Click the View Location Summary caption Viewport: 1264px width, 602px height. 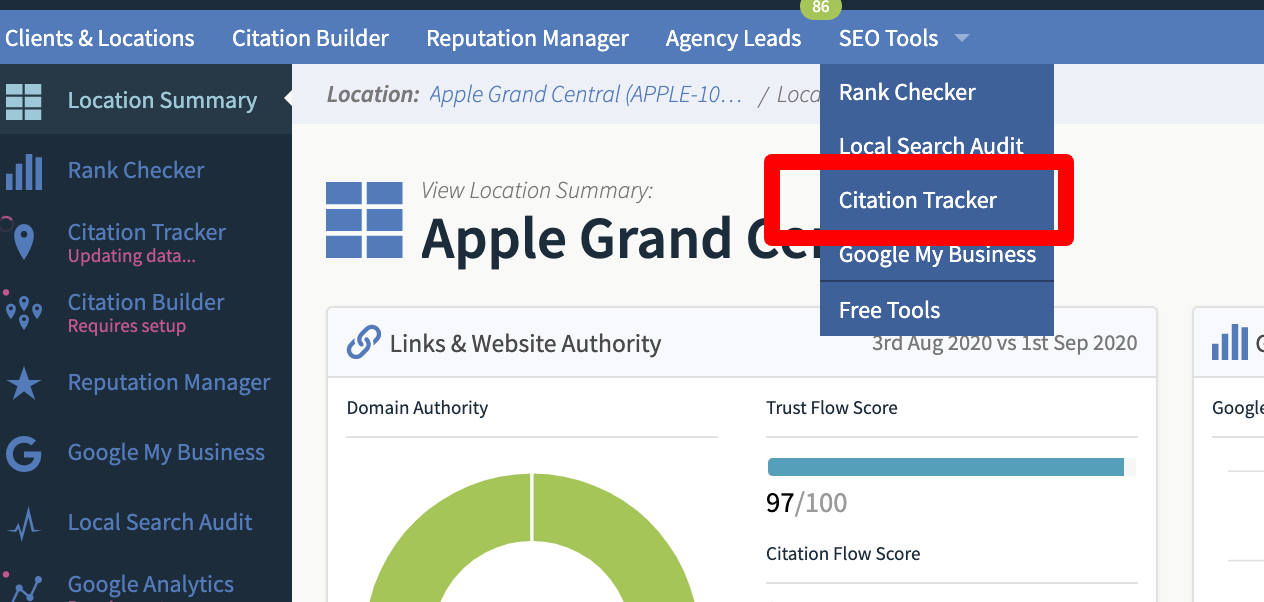click(x=537, y=190)
